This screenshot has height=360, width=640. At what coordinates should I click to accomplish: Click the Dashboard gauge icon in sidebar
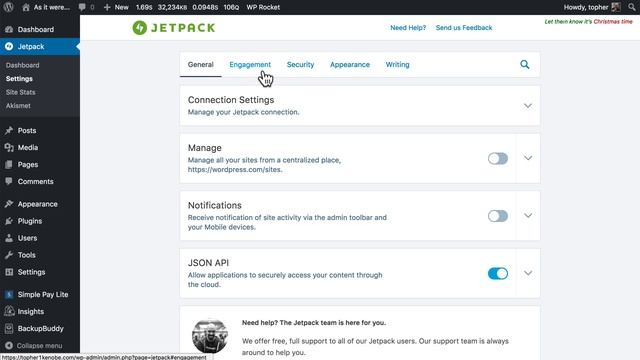coord(9,29)
